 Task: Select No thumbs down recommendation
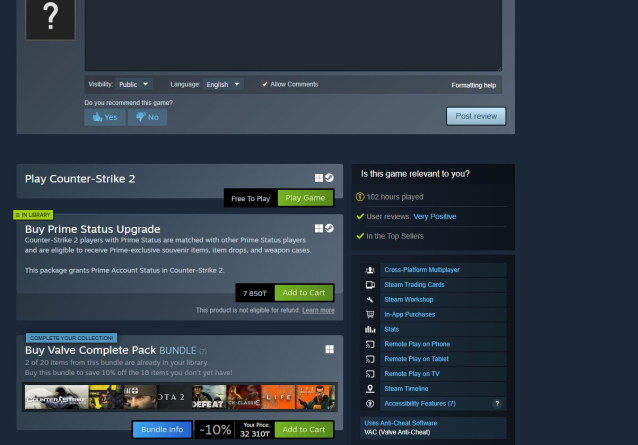(147, 117)
